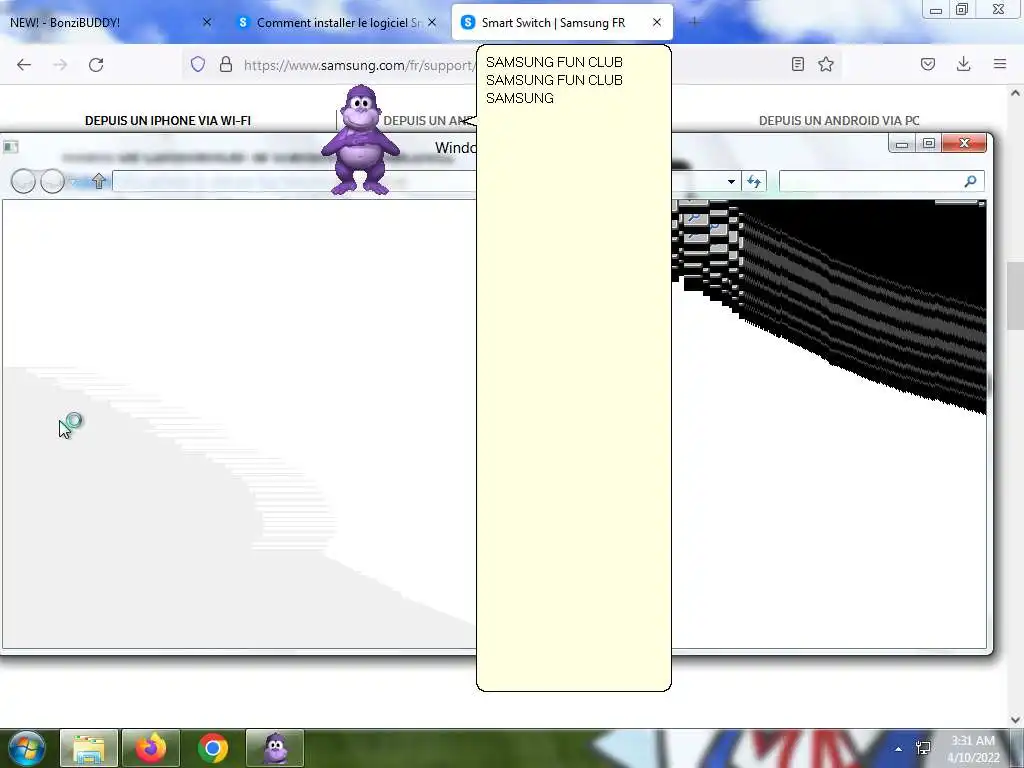Open Firefox hamburger menu
Image resolution: width=1024 pixels, height=768 pixels.
[1000, 64]
